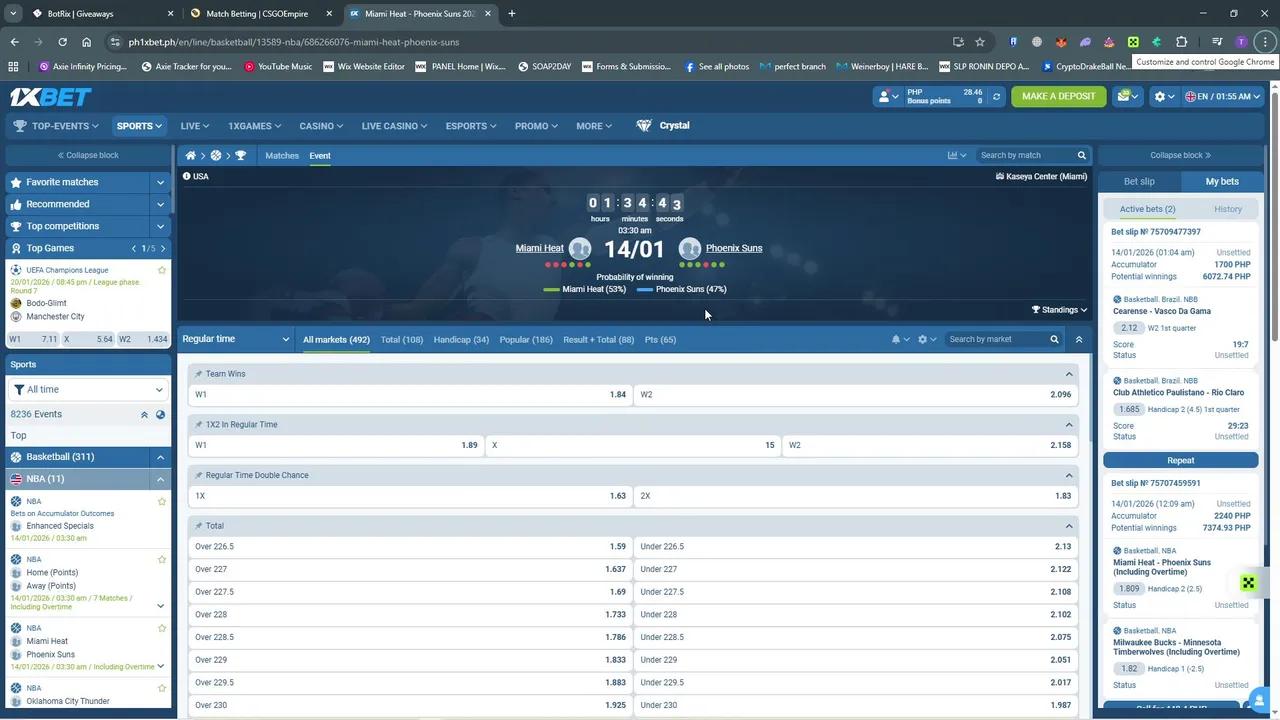Switch to the Handicap (34) markets tab
This screenshot has width=1280, height=720.
[461, 340]
